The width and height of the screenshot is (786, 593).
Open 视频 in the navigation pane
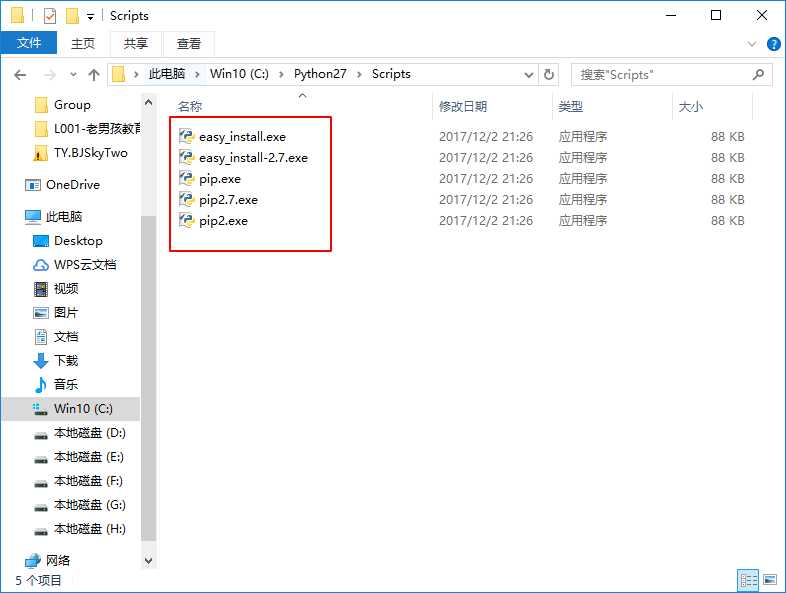[x=56, y=289]
